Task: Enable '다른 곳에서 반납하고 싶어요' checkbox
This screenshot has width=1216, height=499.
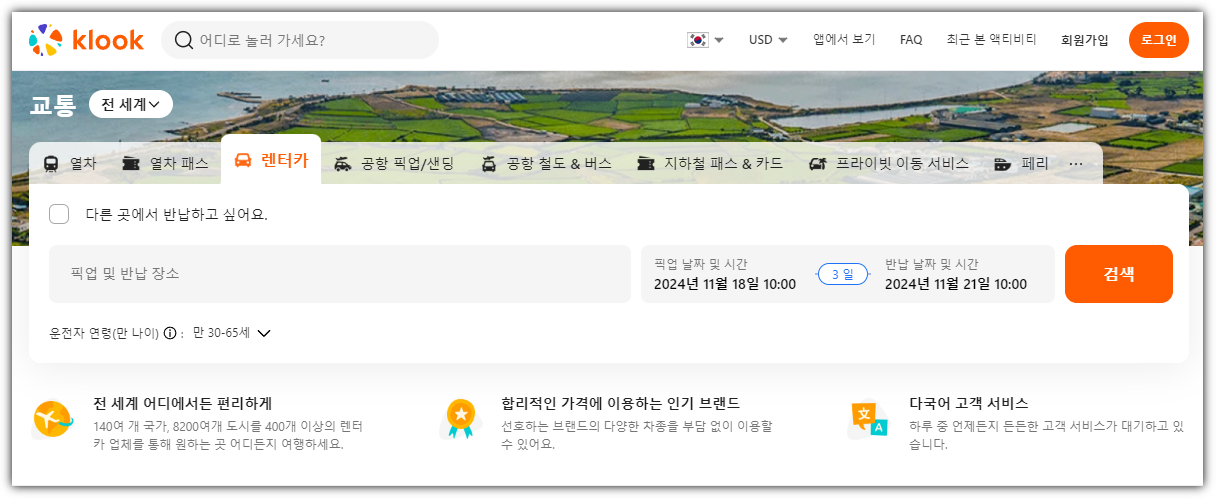Action: click(59, 214)
